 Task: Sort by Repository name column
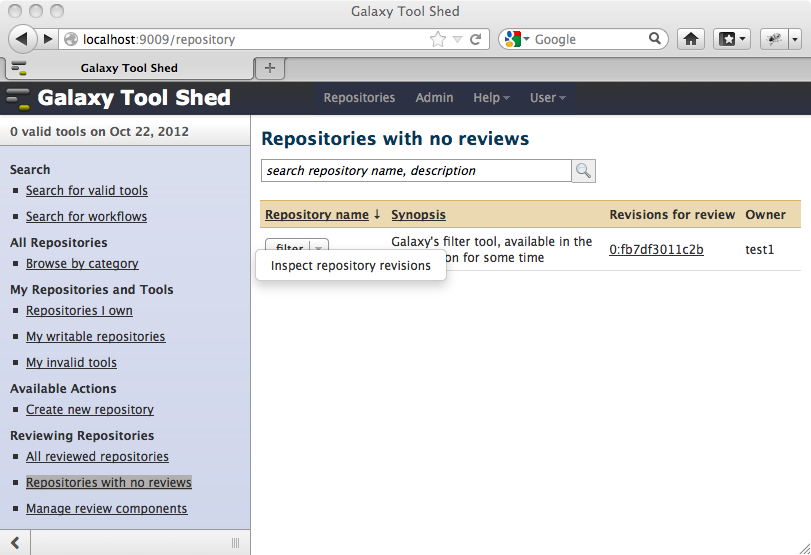pos(317,215)
